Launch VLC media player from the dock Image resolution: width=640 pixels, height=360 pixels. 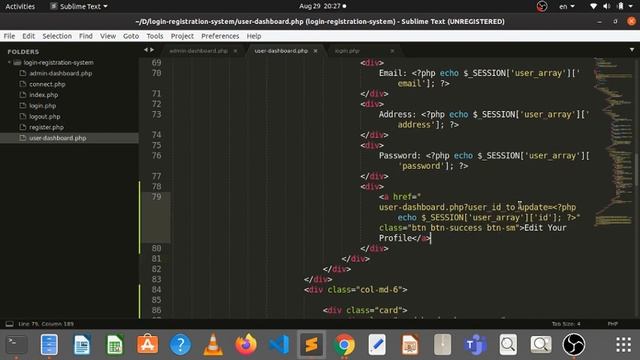(x=213, y=345)
